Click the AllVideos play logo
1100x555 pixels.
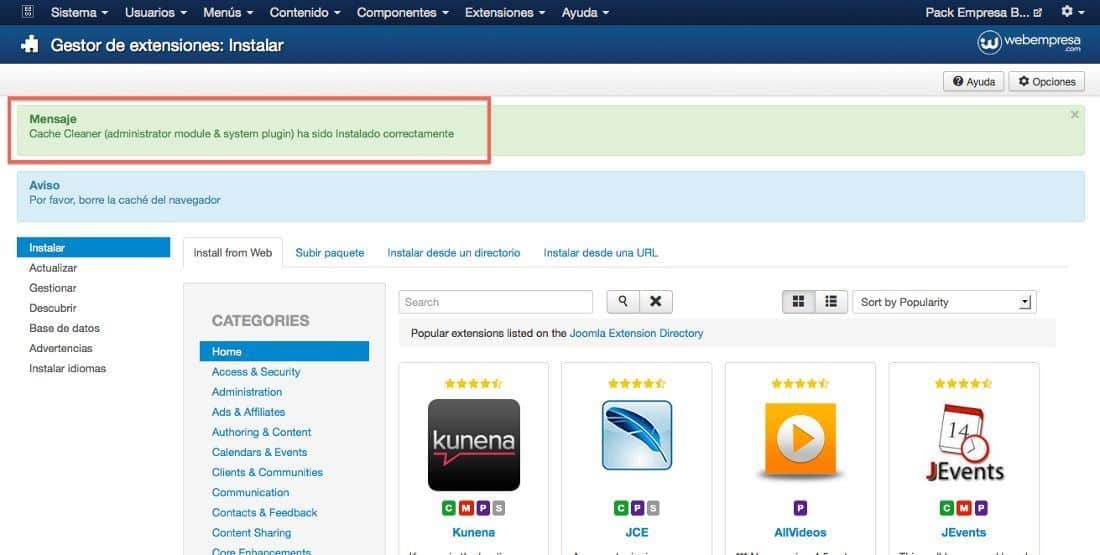tap(800, 441)
